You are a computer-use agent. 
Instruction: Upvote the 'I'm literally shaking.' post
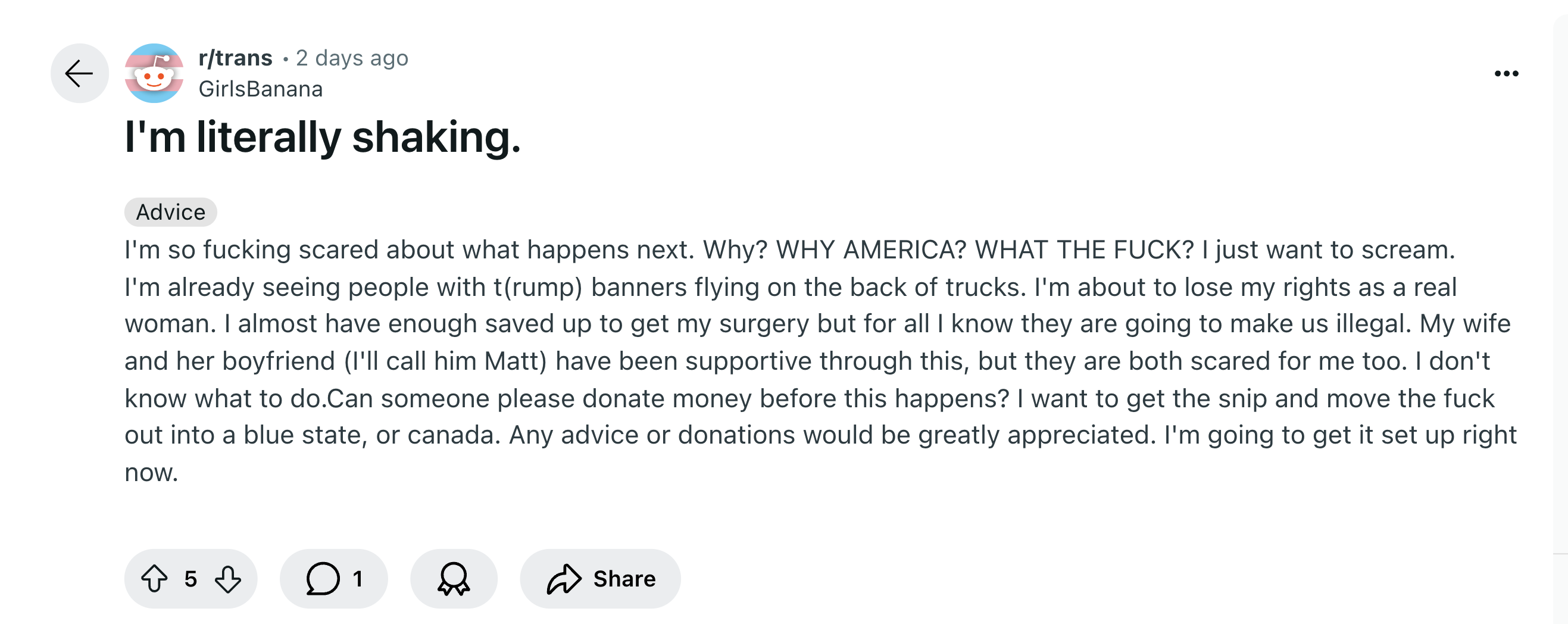154,578
